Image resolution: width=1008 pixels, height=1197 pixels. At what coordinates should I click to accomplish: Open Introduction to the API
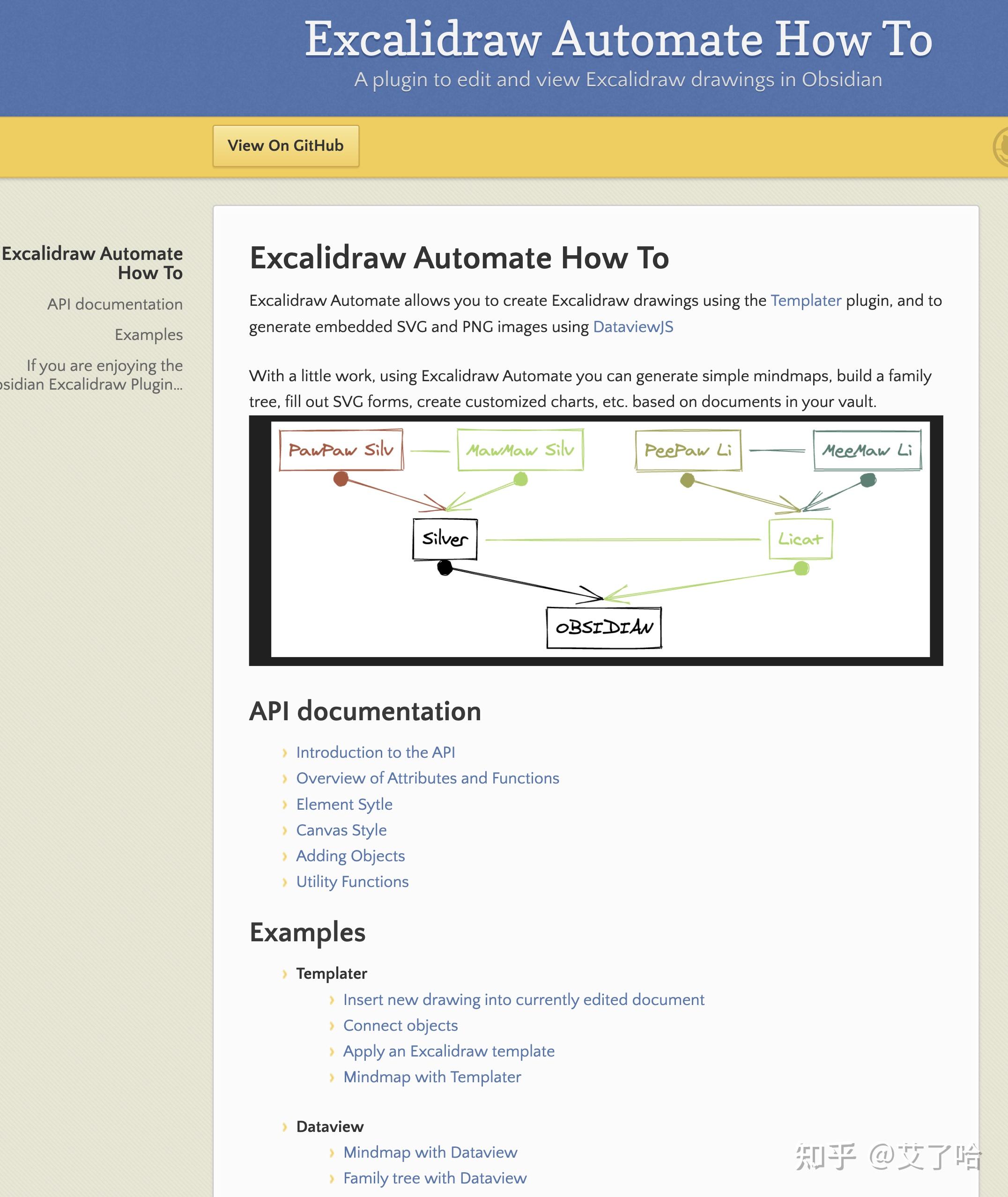pyautogui.click(x=376, y=753)
